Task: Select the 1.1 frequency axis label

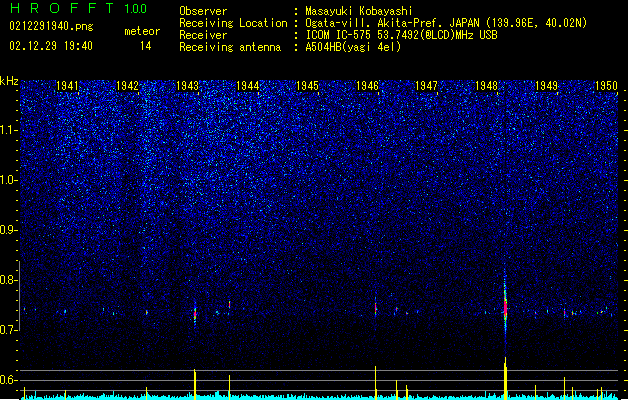Action: [x=9, y=130]
